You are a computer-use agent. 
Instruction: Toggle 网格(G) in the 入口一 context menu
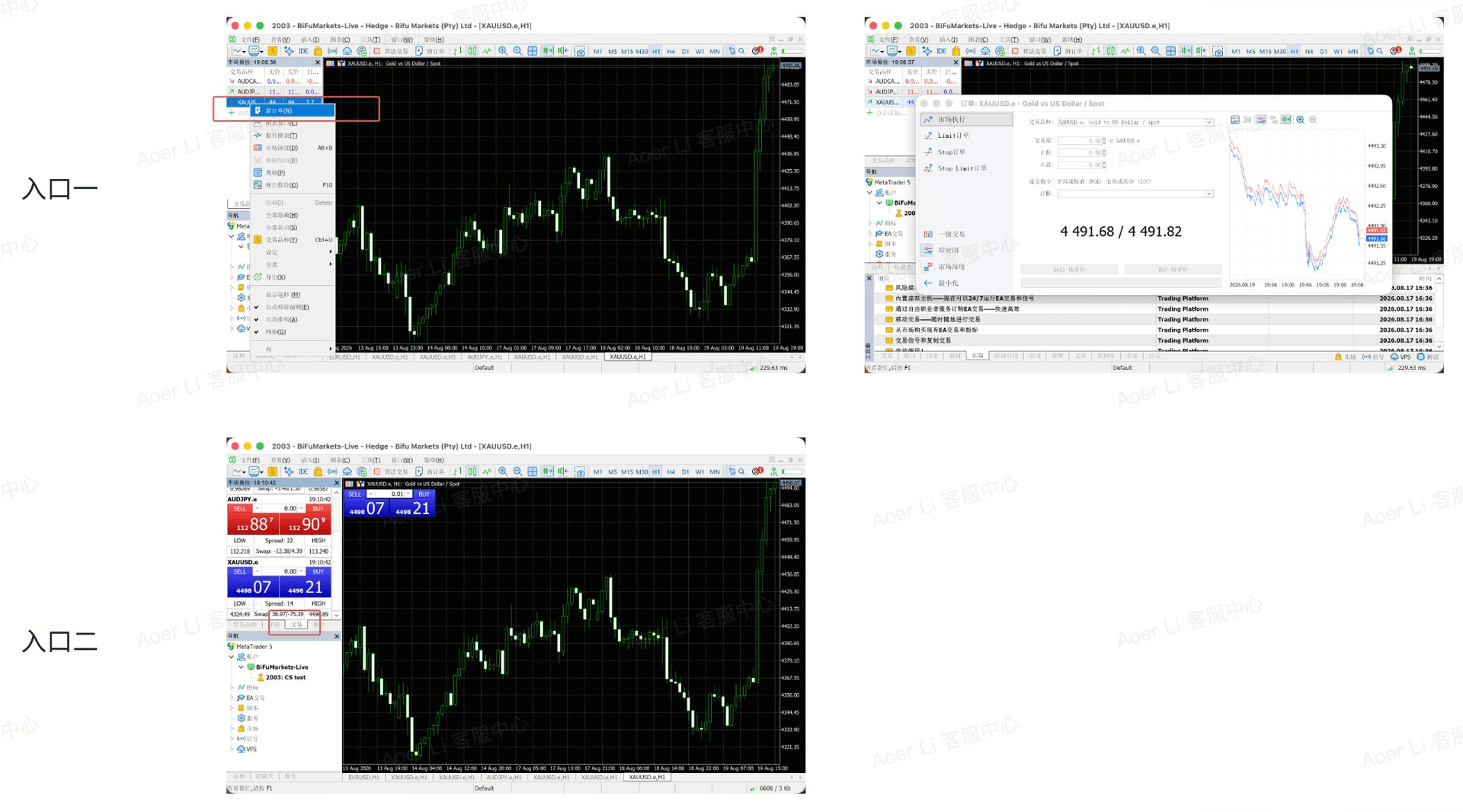293,332
